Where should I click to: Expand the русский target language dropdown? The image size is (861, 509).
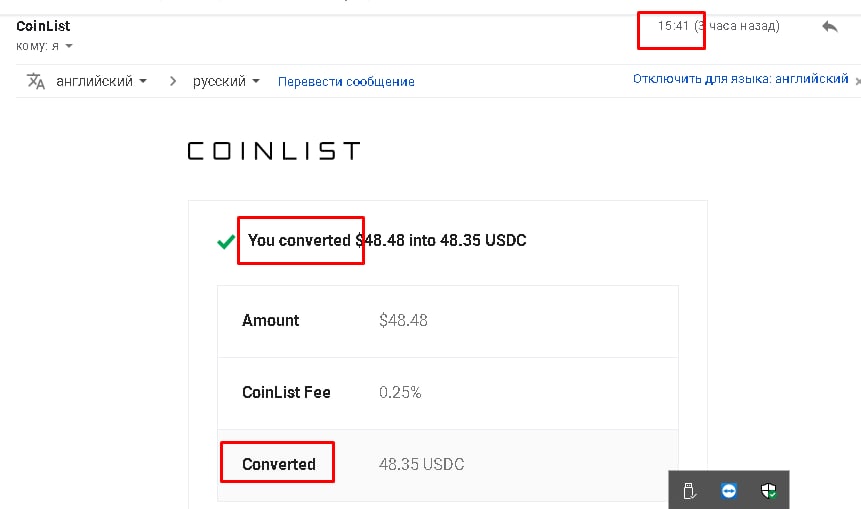[x=226, y=81]
